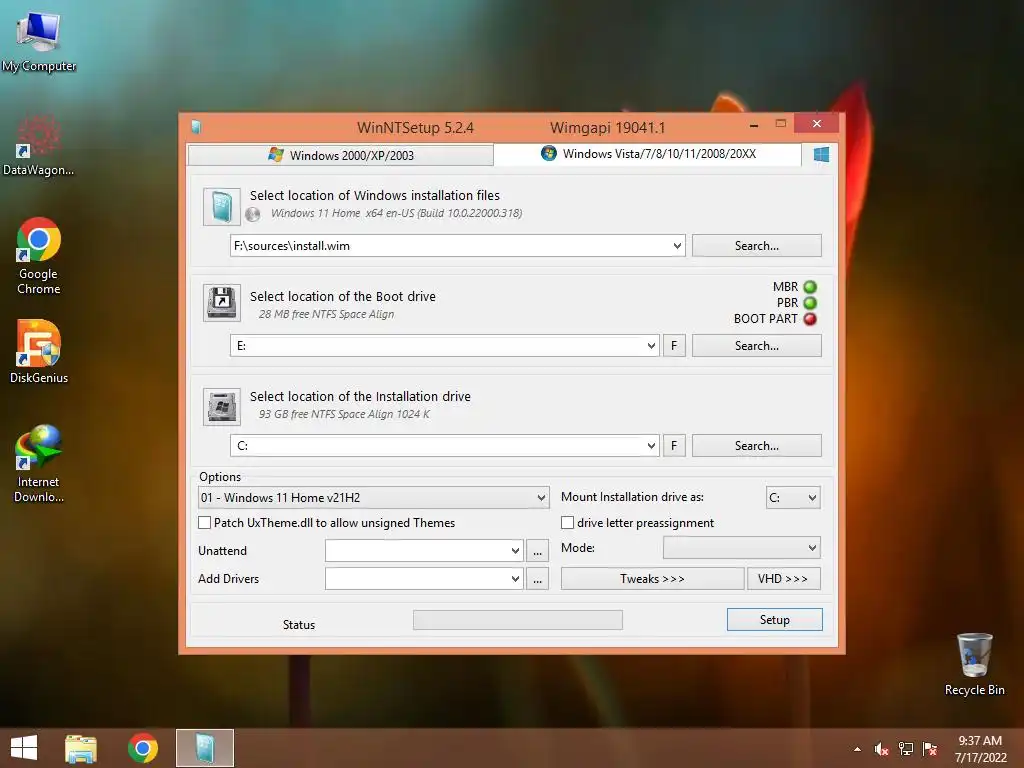The width and height of the screenshot is (1024, 768).
Task: Open the VHD options
Action: point(783,579)
